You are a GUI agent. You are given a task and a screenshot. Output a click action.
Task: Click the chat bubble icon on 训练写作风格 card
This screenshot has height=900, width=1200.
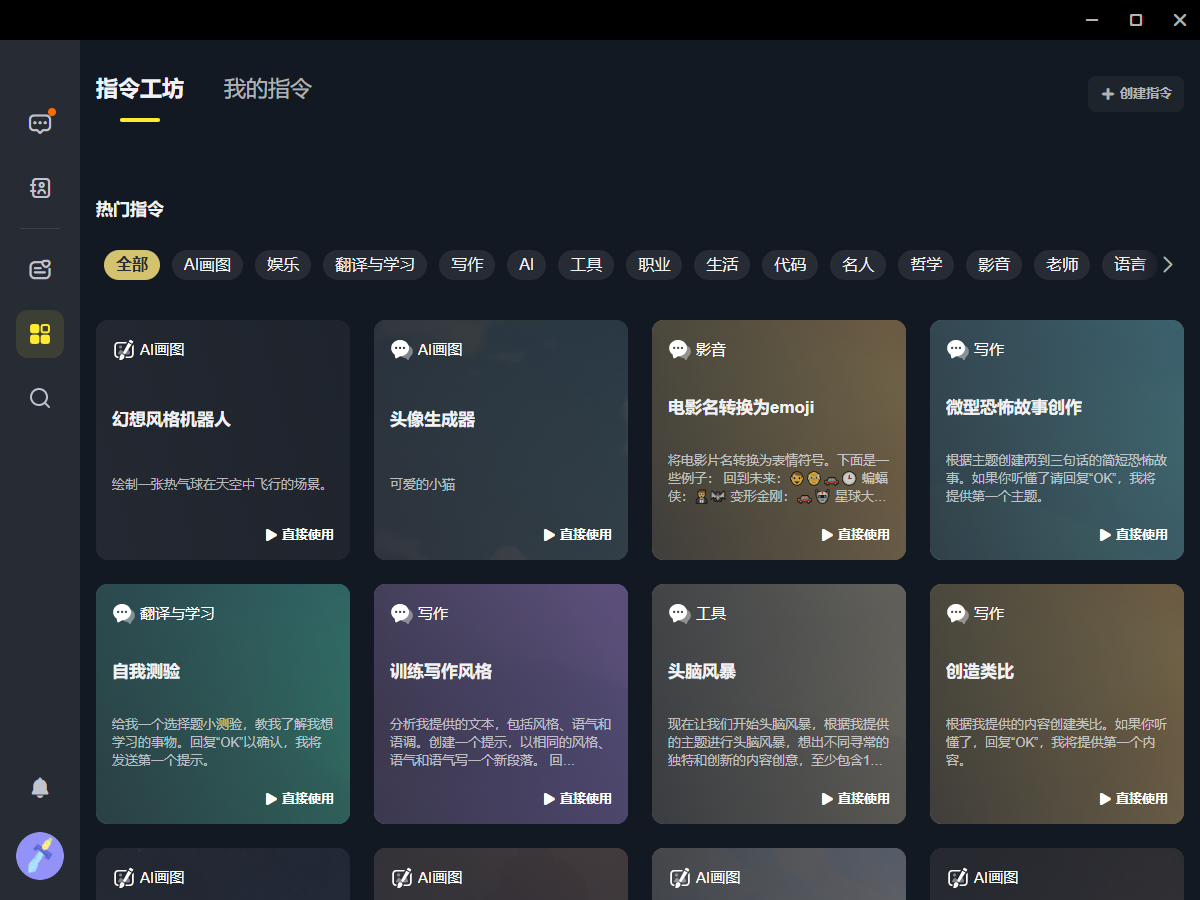[x=401, y=613]
